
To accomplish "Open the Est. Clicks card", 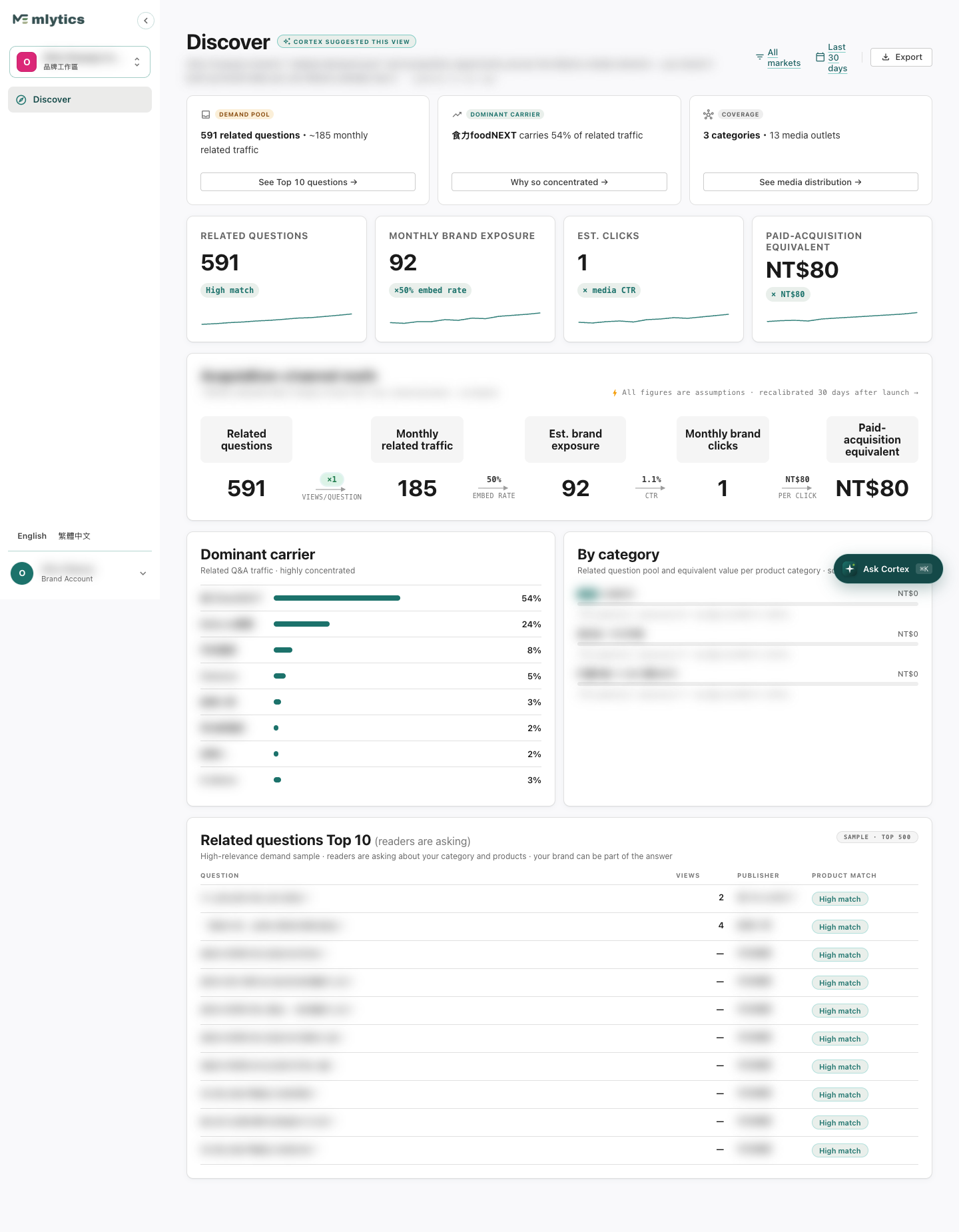I will click(653, 279).
